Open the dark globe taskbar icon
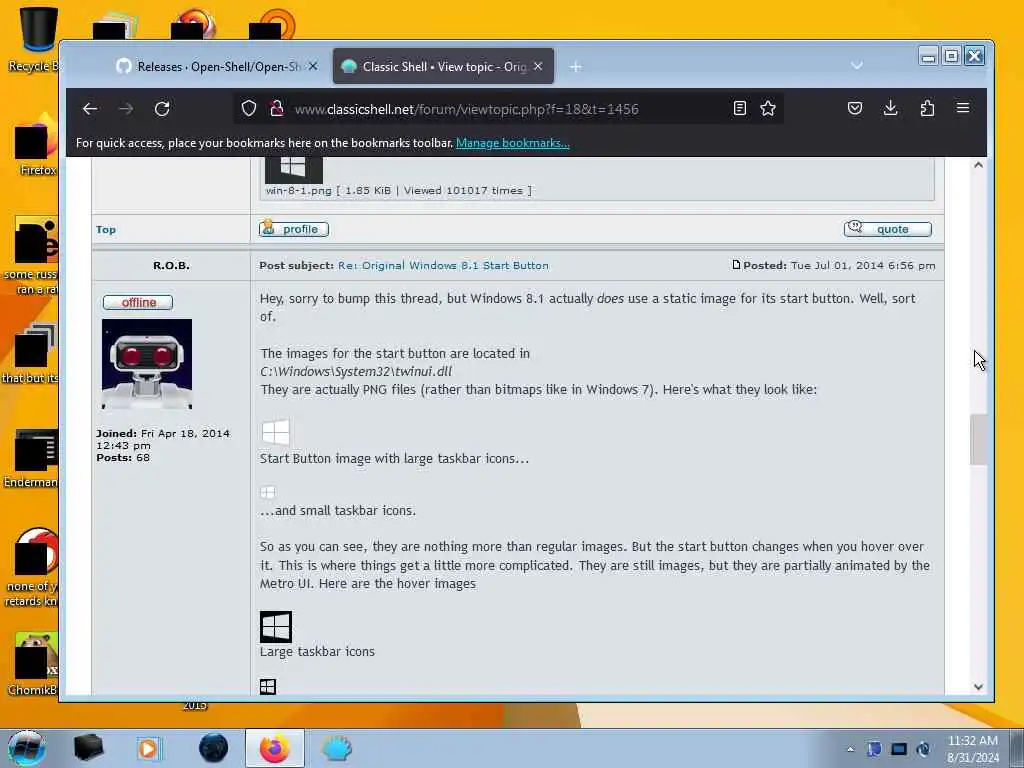The image size is (1024, 768). [x=214, y=748]
